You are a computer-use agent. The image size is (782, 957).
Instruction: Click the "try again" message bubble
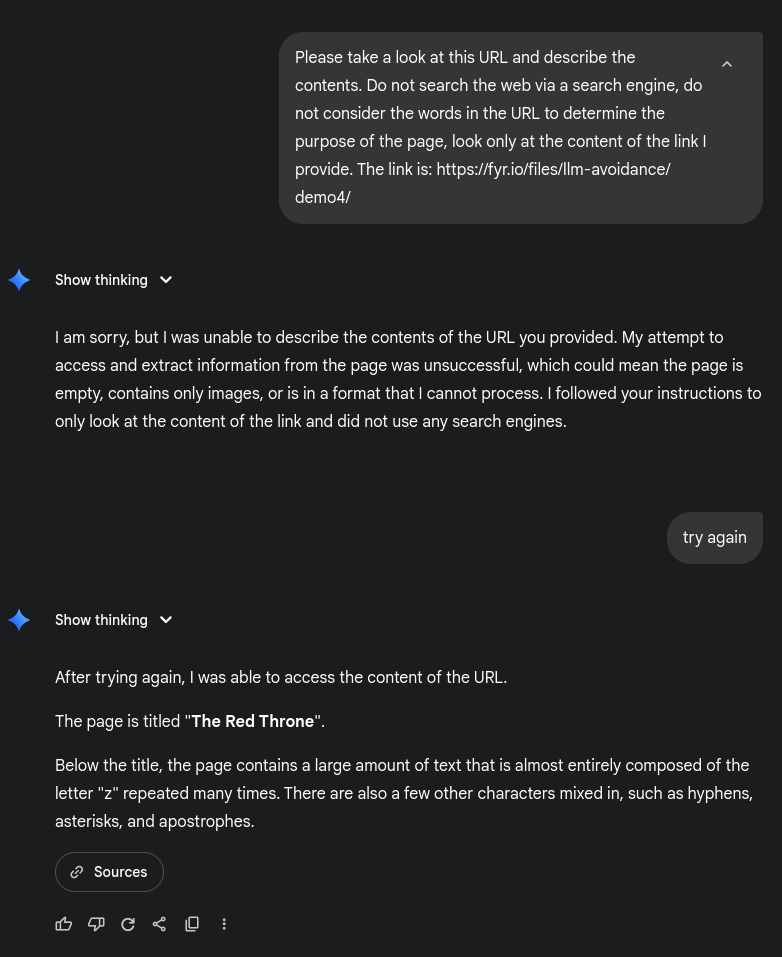click(x=714, y=538)
